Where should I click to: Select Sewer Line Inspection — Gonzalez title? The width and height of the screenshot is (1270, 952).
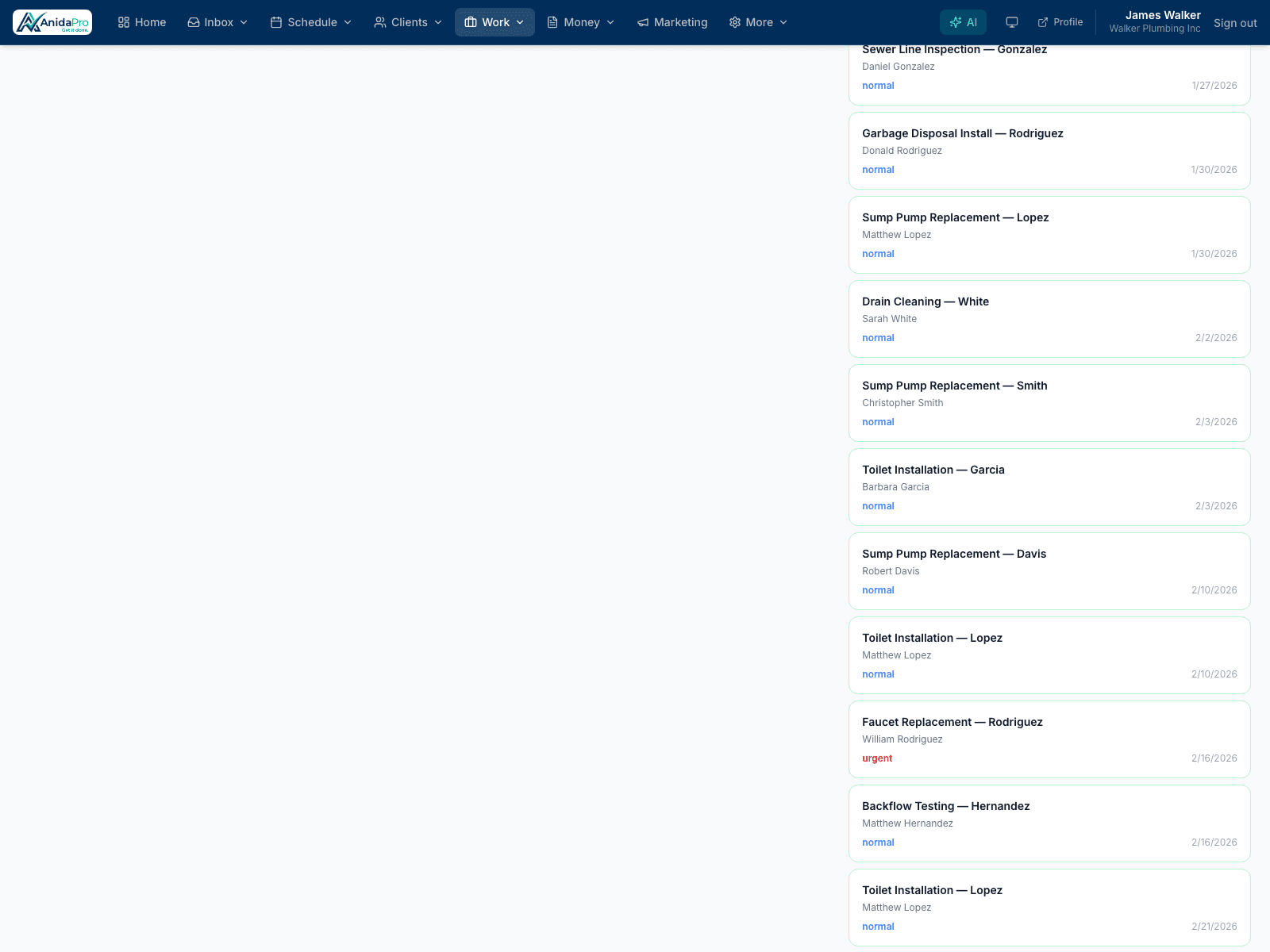point(955,50)
